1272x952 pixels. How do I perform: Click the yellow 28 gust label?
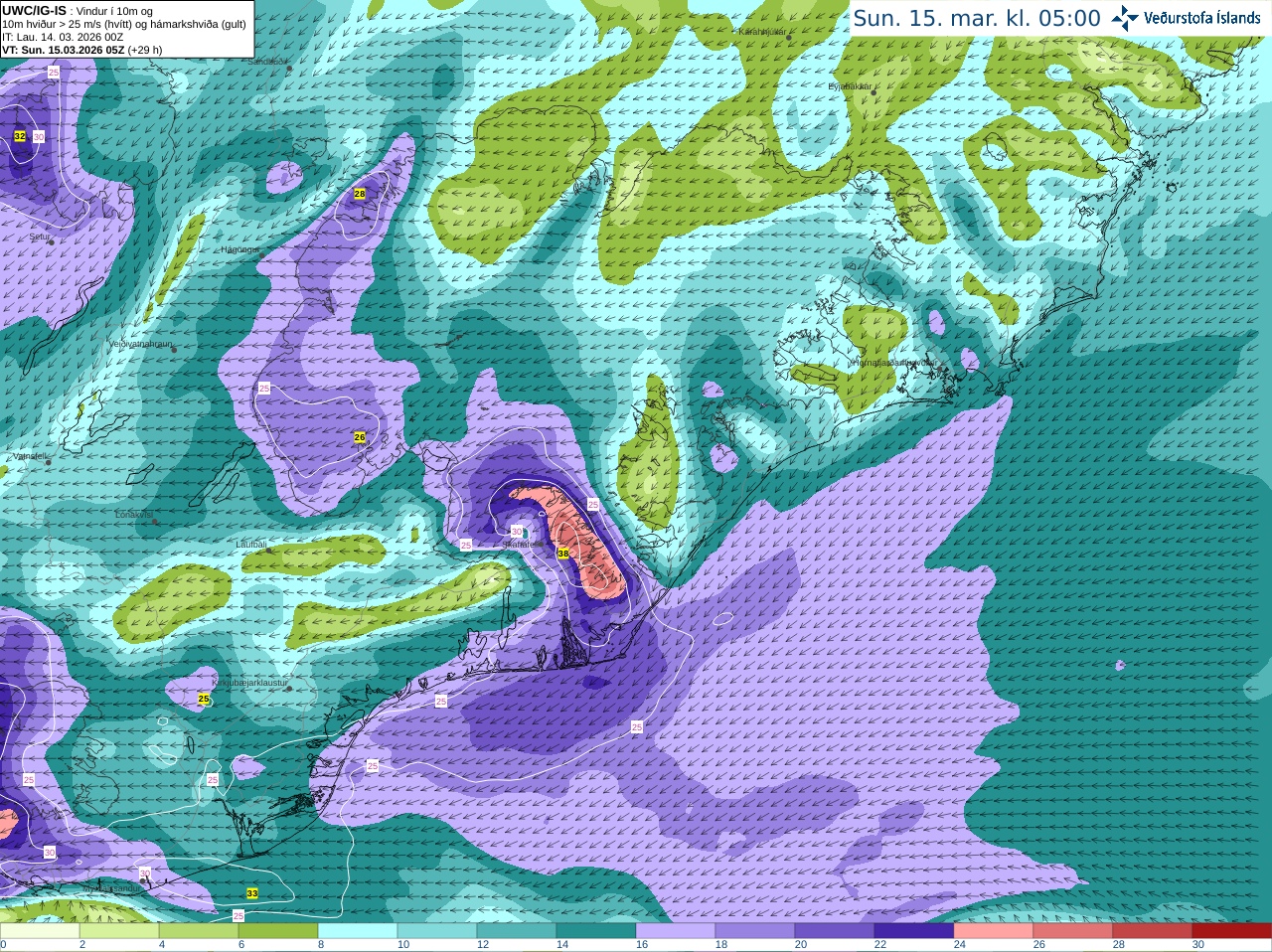(360, 194)
